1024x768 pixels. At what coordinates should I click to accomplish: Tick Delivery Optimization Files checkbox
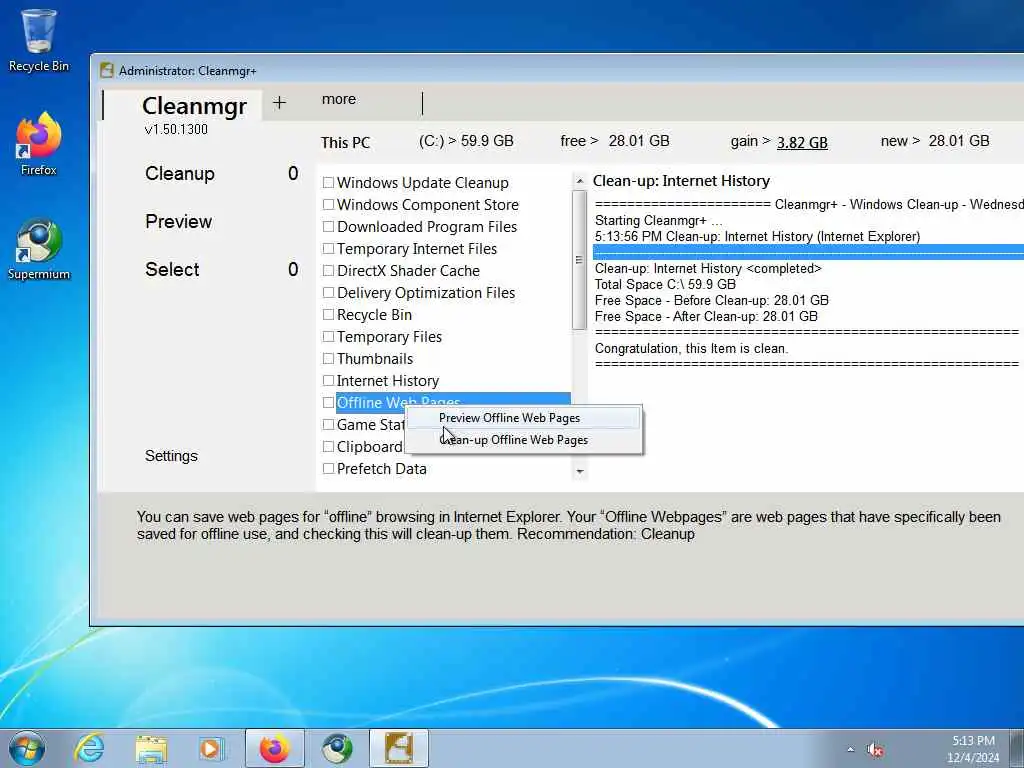pyautogui.click(x=328, y=293)
